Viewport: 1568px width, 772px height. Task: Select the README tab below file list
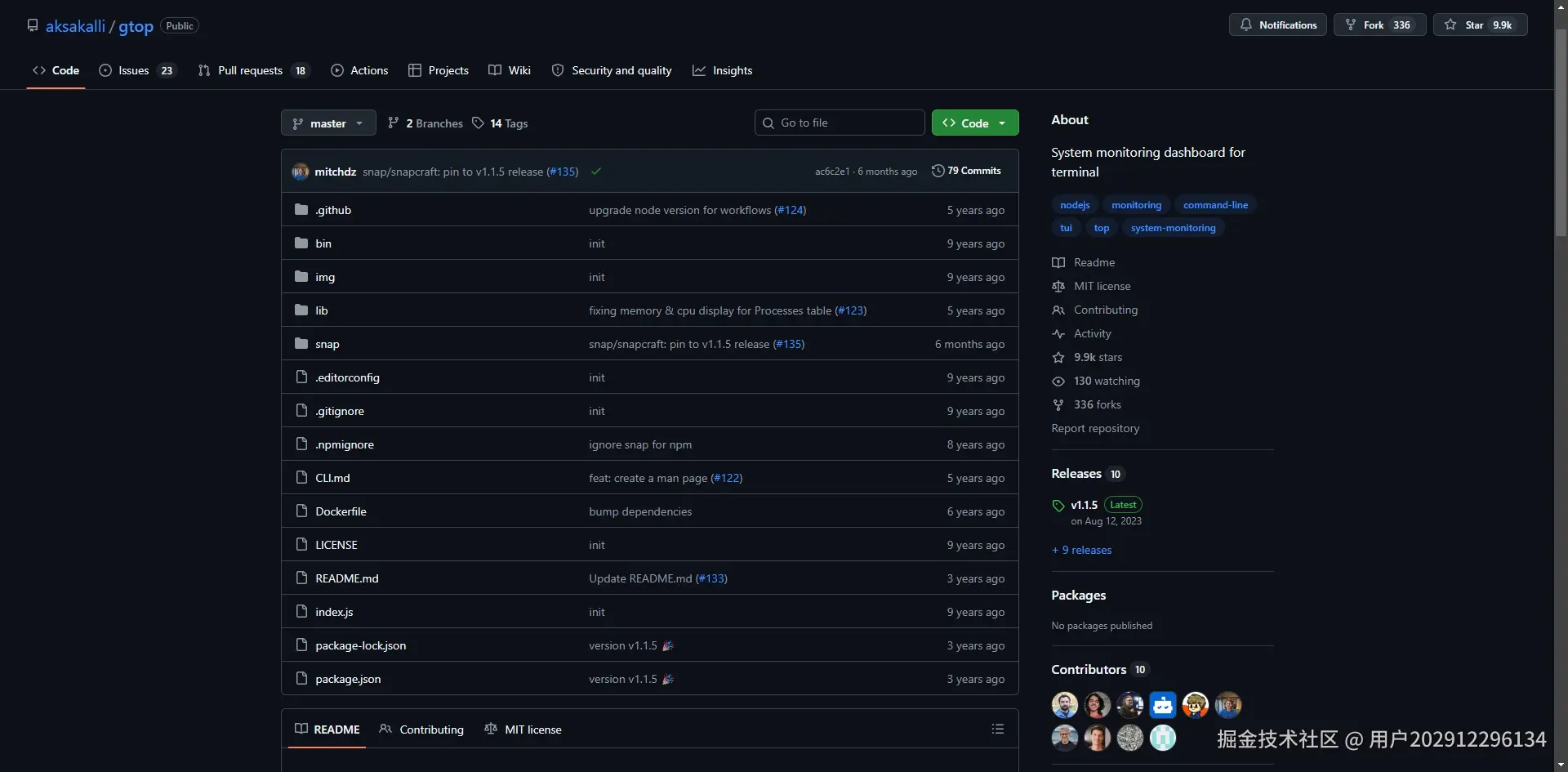[327, 730]
